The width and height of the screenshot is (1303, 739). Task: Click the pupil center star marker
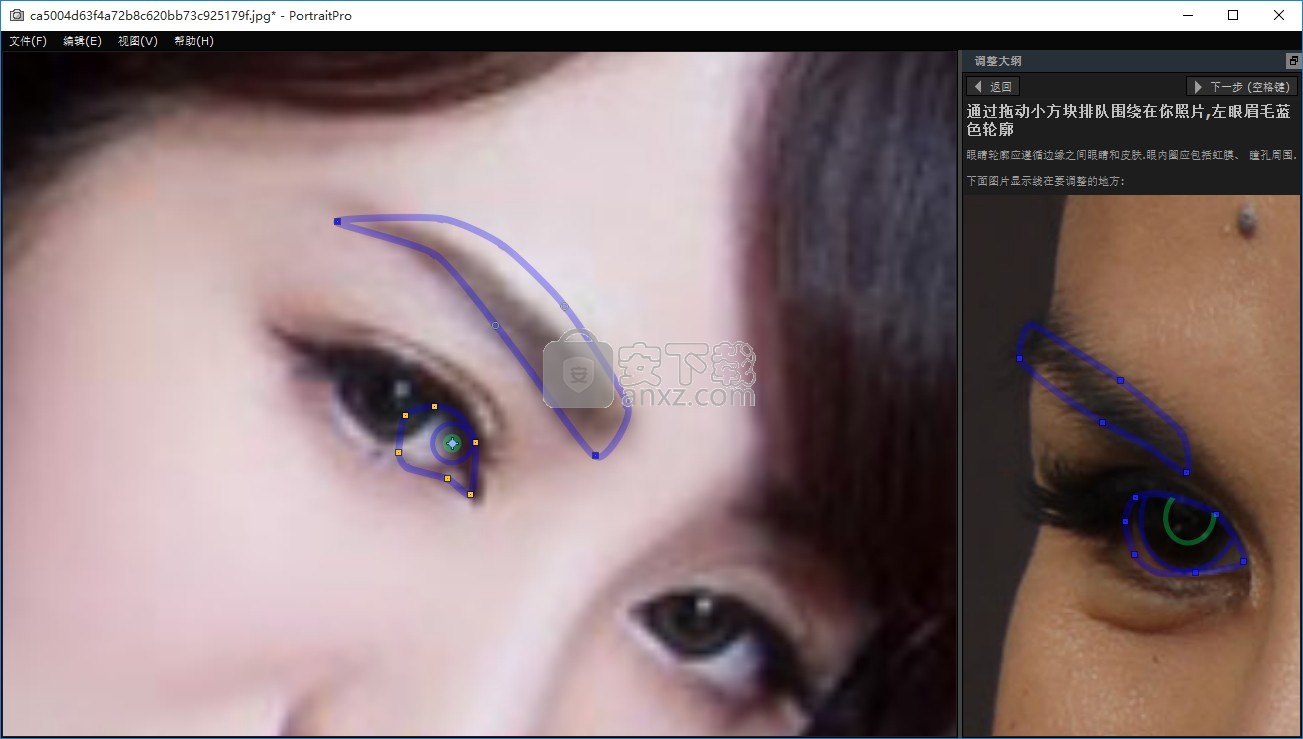click(452, 443)
